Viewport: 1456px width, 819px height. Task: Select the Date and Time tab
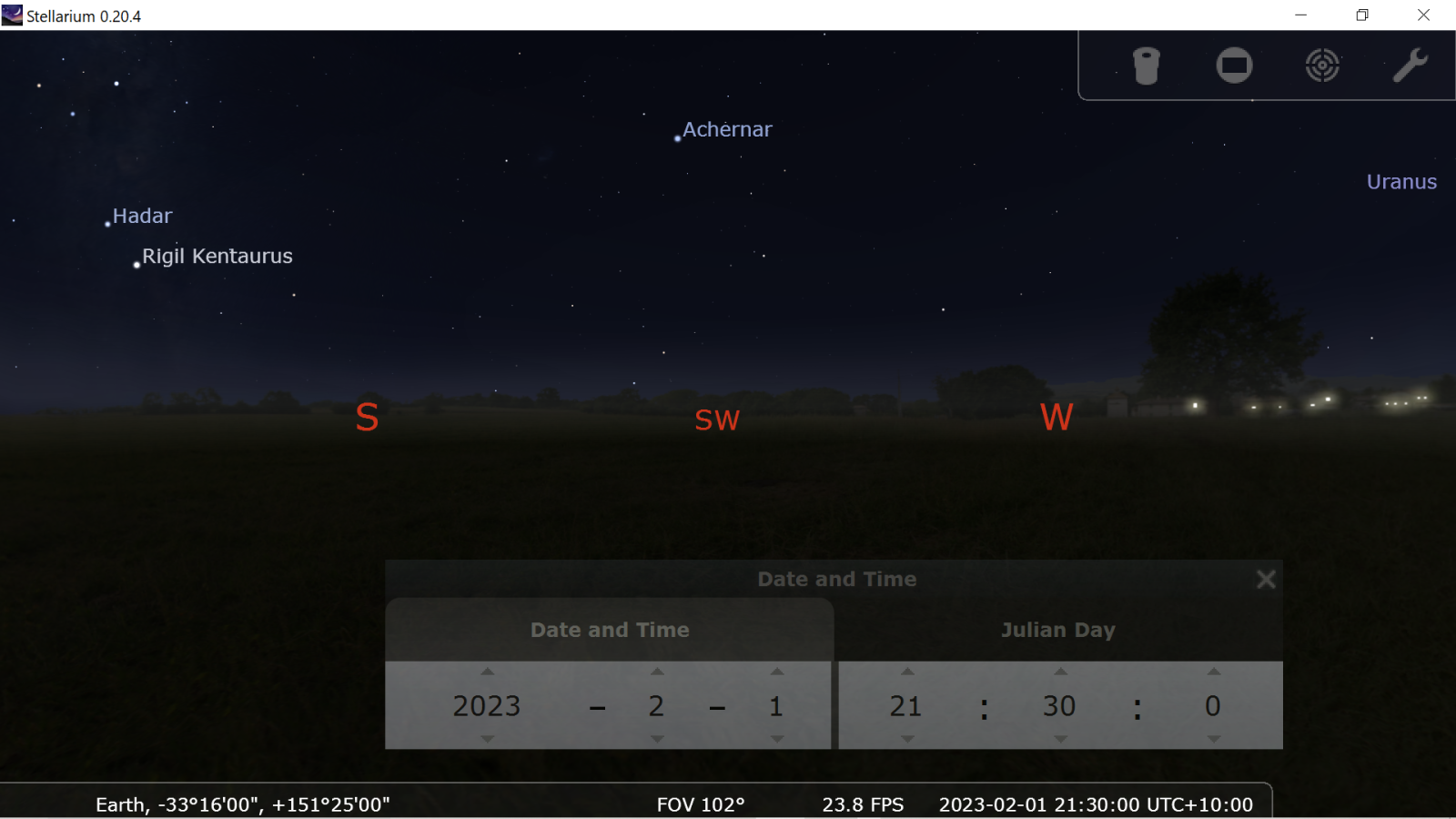click(610, 630)
